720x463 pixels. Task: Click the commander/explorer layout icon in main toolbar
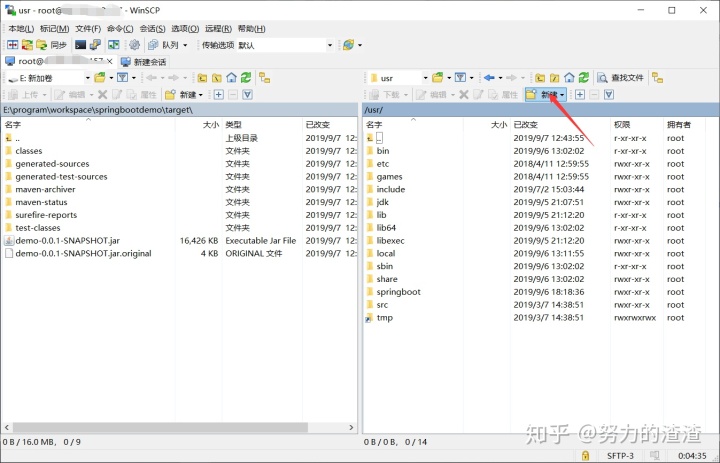click(x=113, y=45)
